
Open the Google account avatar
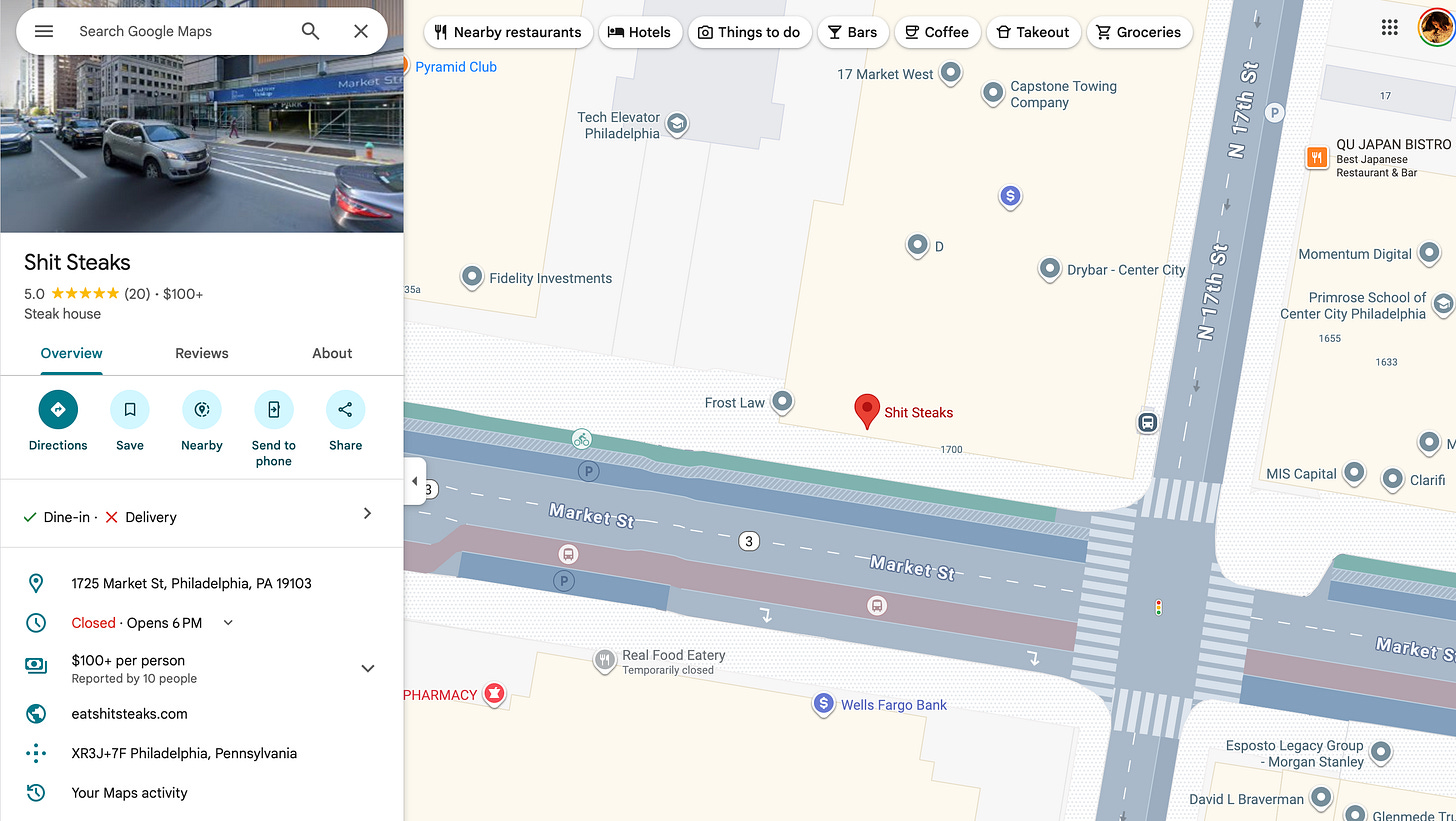pyautogui.click(x=1436, y=27)
